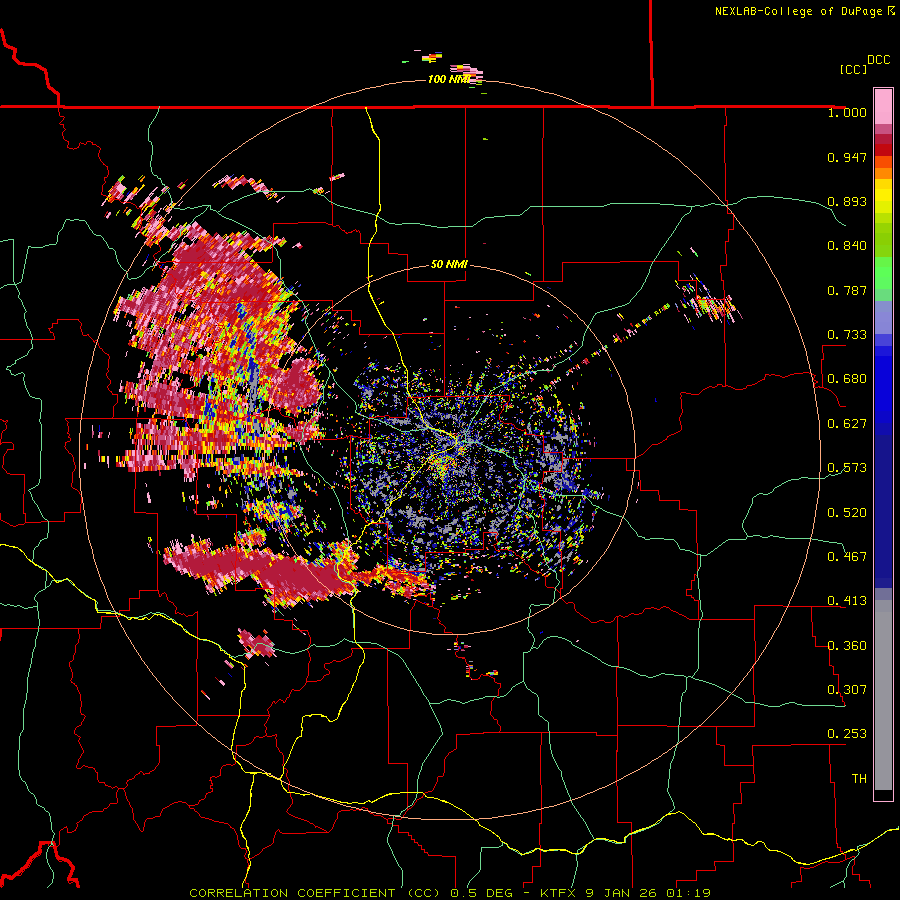
Task: Select the 0.520 scale value
Action: coord(847,513)
